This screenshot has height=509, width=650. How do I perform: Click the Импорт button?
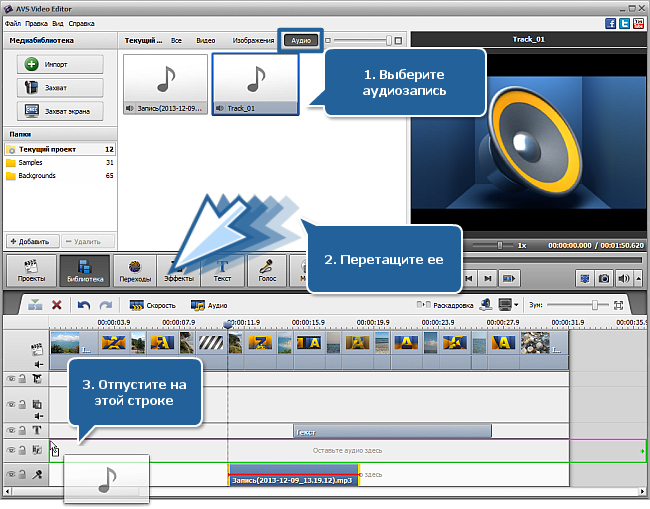click(60, 64)
